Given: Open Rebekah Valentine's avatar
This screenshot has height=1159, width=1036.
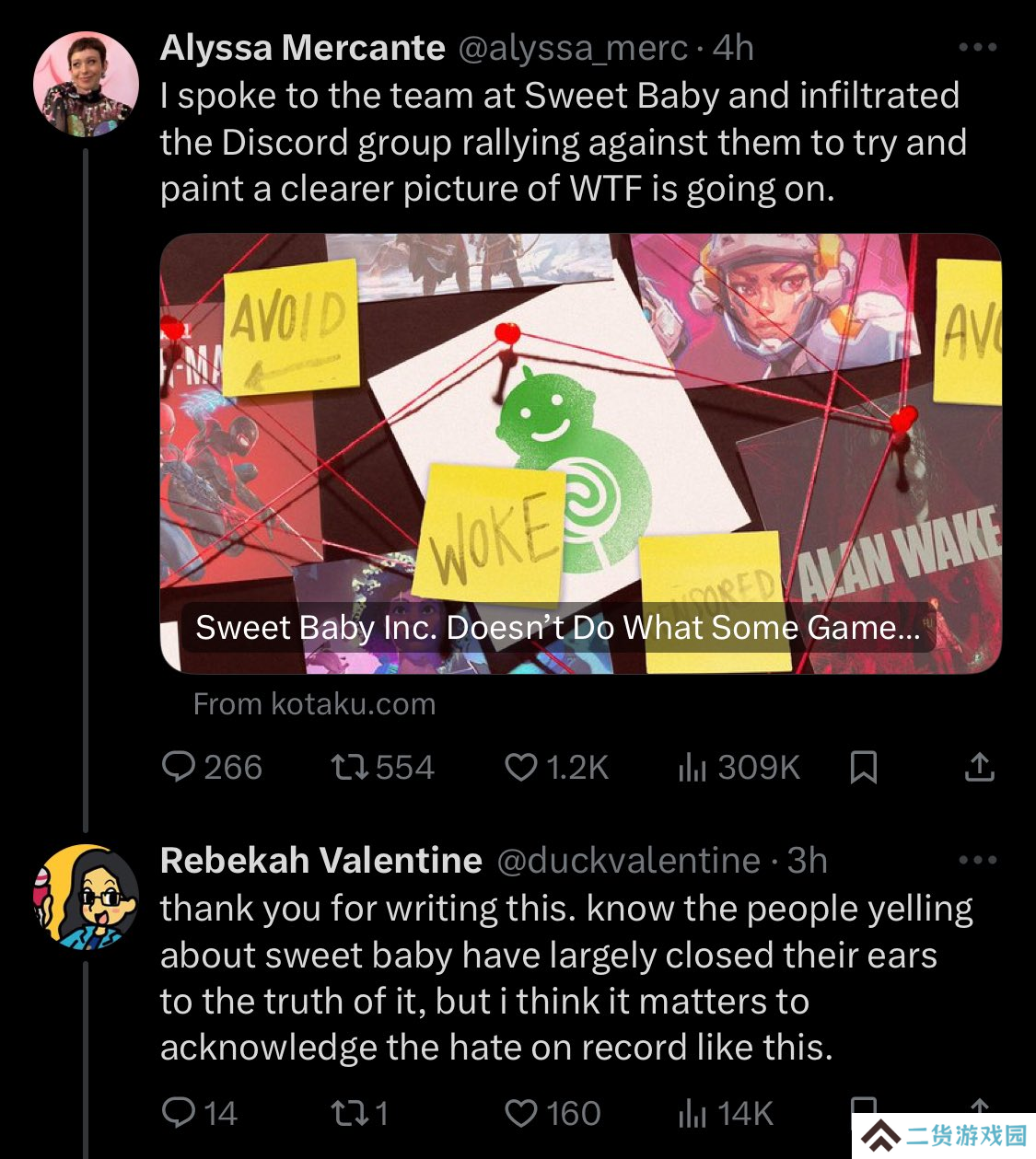Looking at the screenshot, I should (x=86, y=898).
